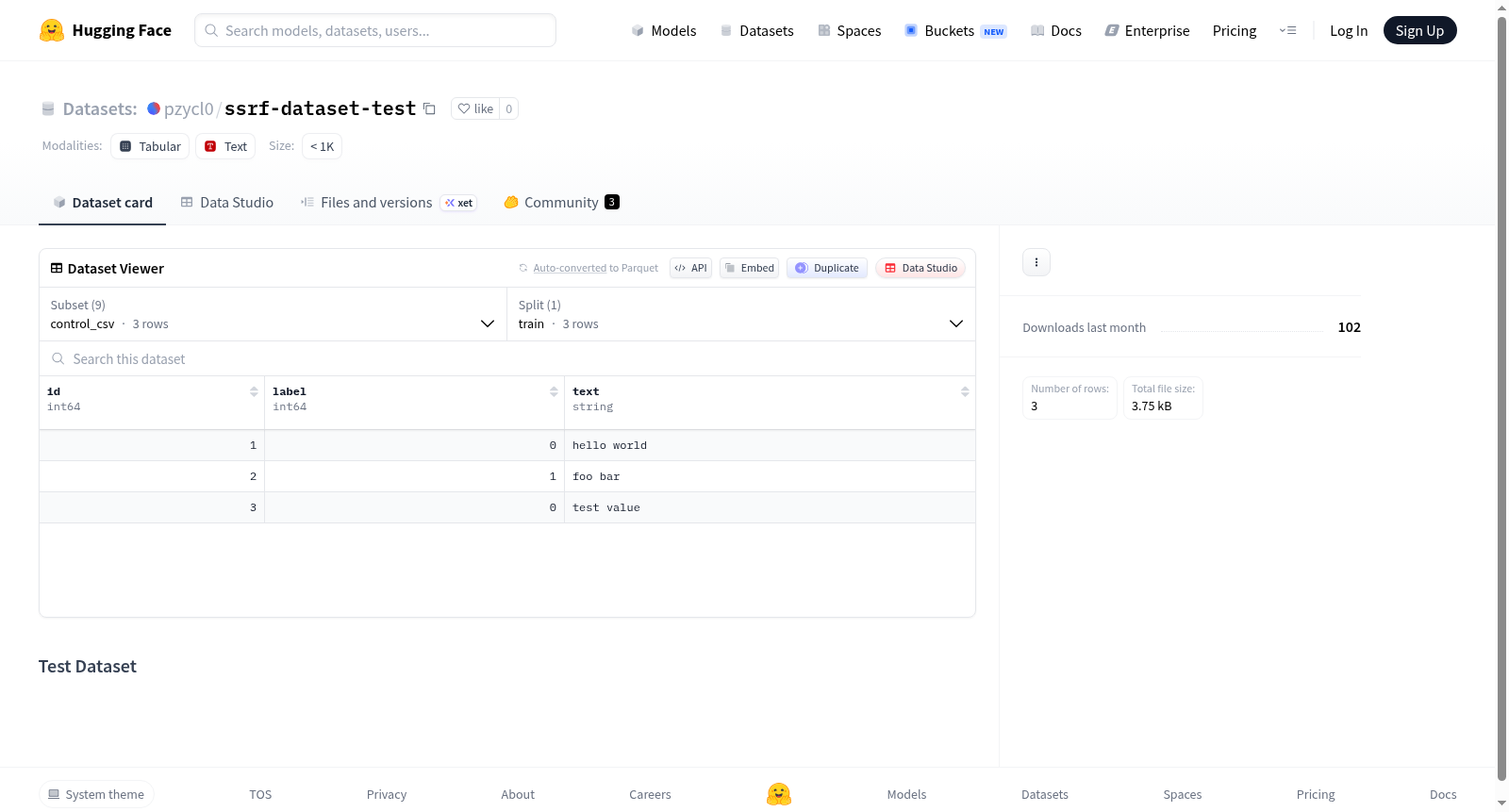Click the ssrf-dataset-test title link
This screenshot has width=1509, height=812.
[x=321, y=108]
